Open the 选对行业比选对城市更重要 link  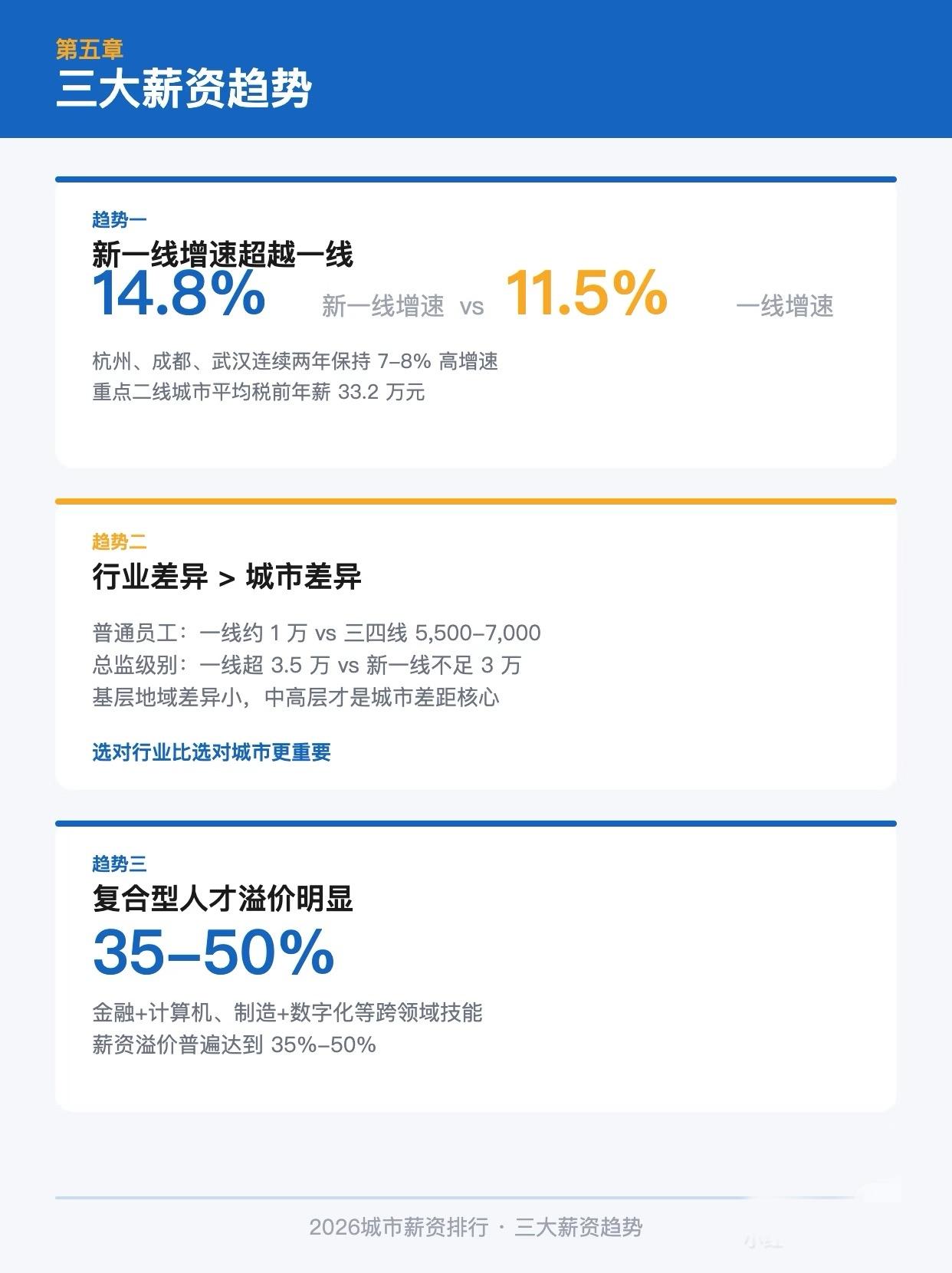pyautogui.click(x=212, y=752)
